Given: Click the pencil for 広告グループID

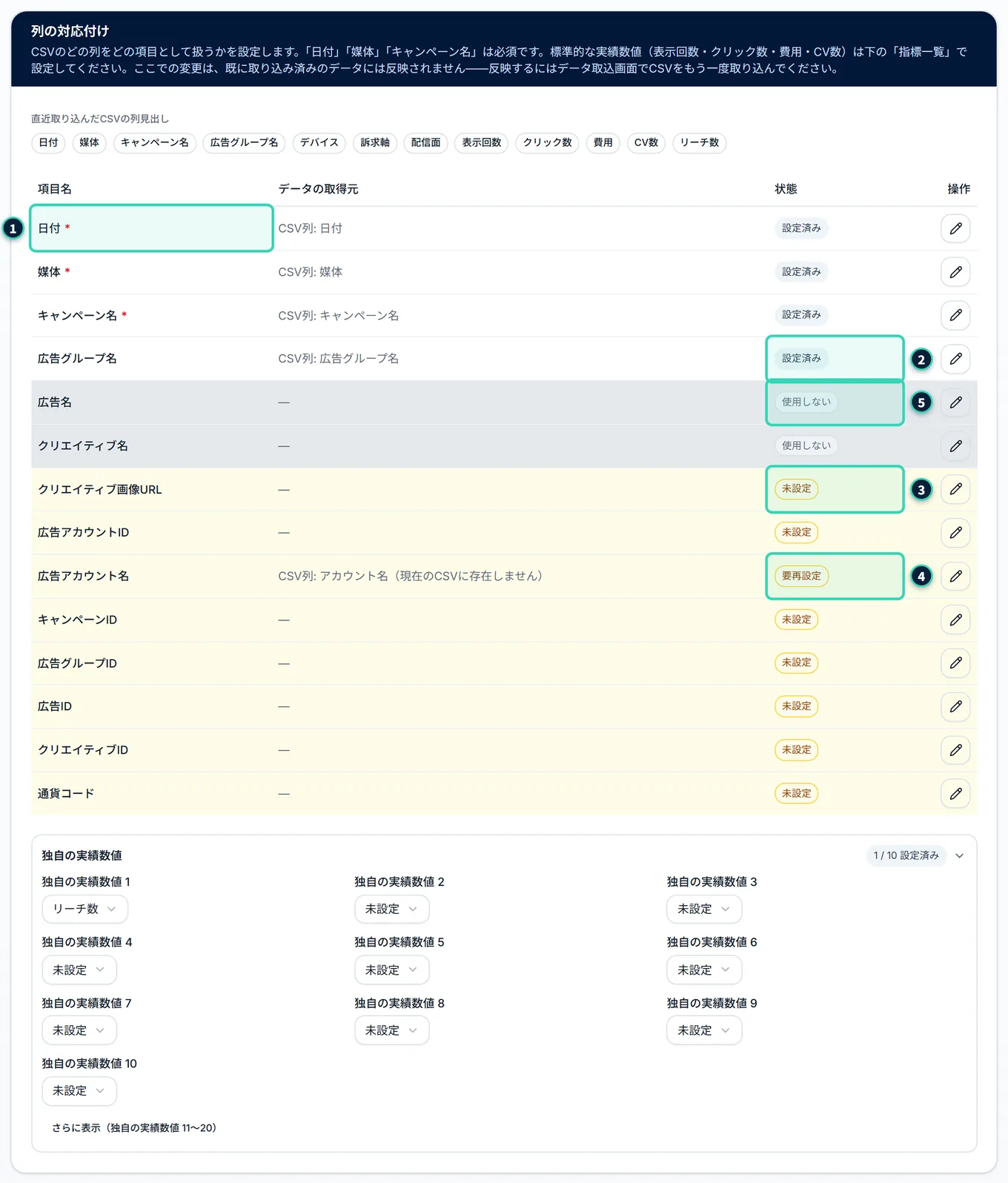Looking at the screenshot, I should tap(955, 663).
